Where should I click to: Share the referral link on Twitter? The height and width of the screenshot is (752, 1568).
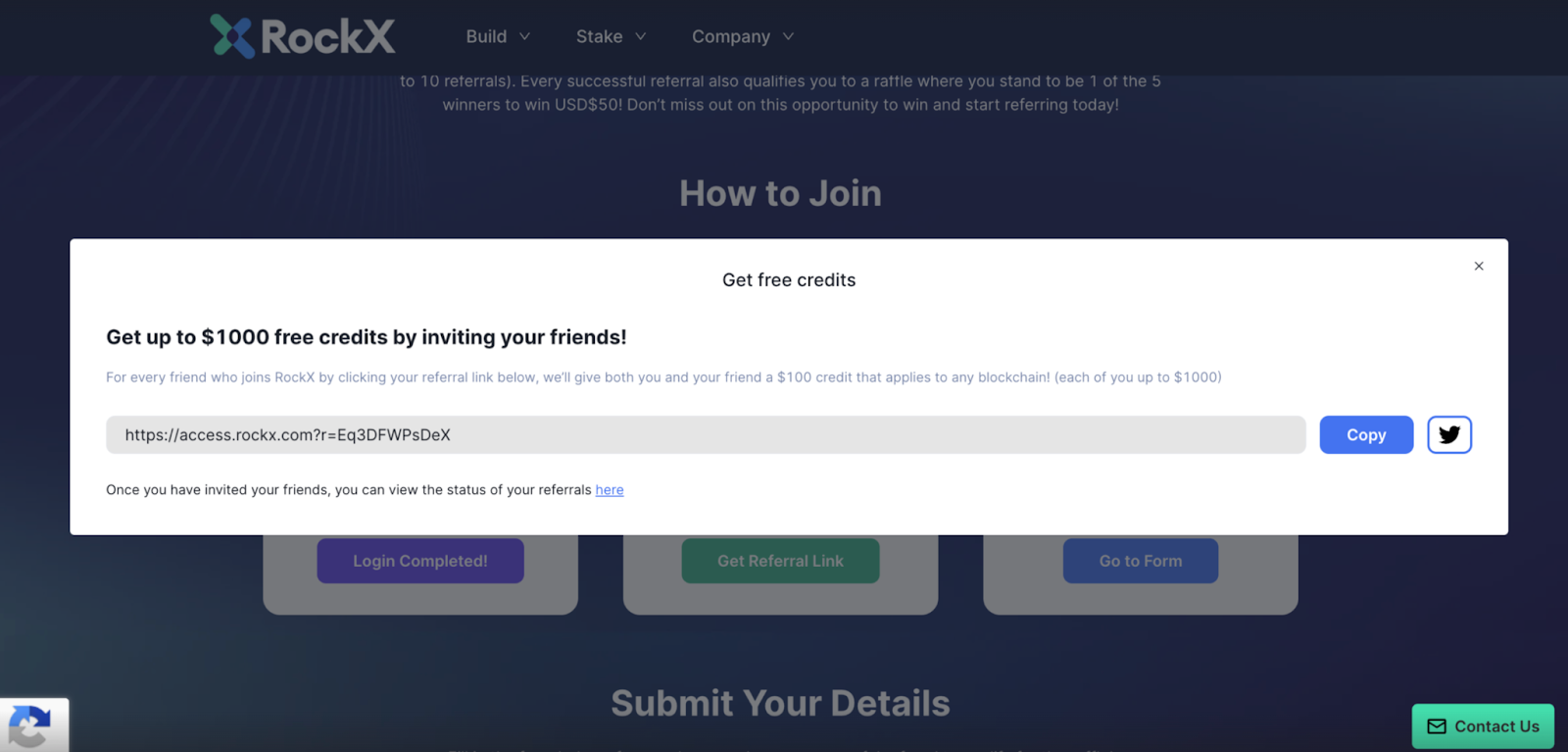click(x=1448, y=434)
